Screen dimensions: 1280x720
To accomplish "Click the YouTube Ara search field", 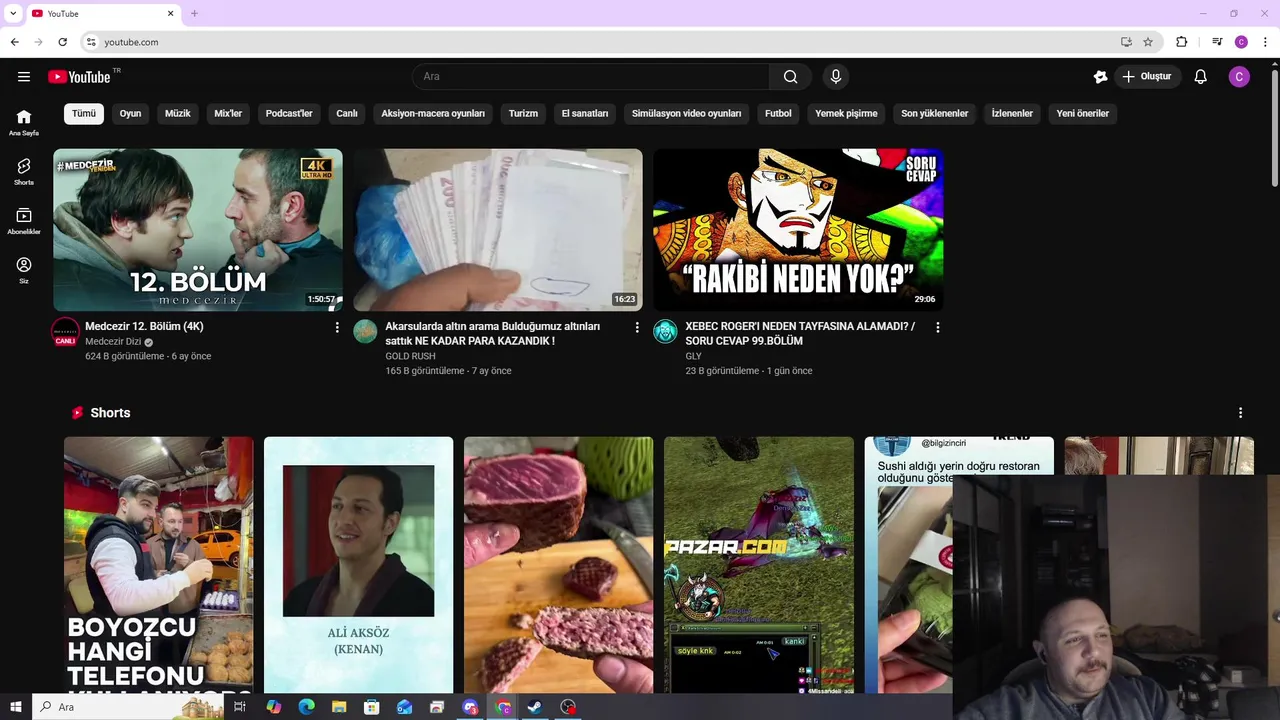I will 590,77.
